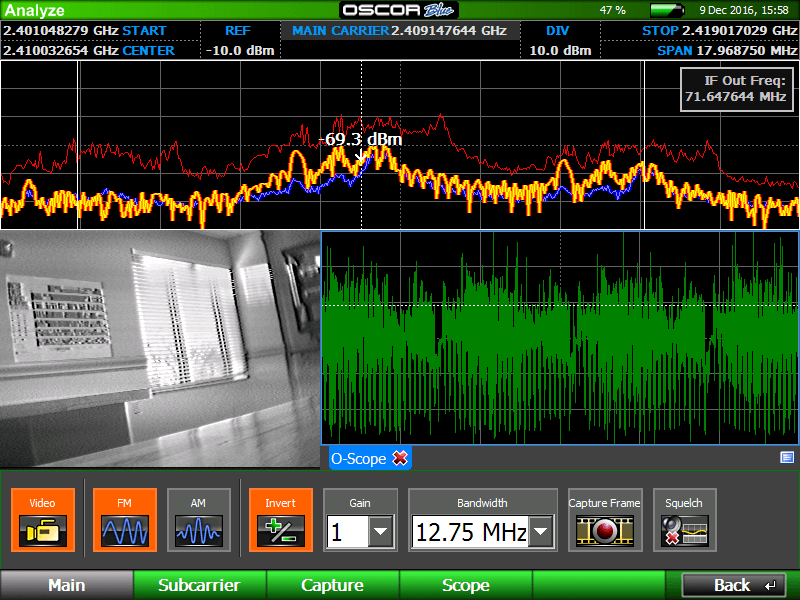Select the Main tab
800x600 pixels.
pos(66,585)
